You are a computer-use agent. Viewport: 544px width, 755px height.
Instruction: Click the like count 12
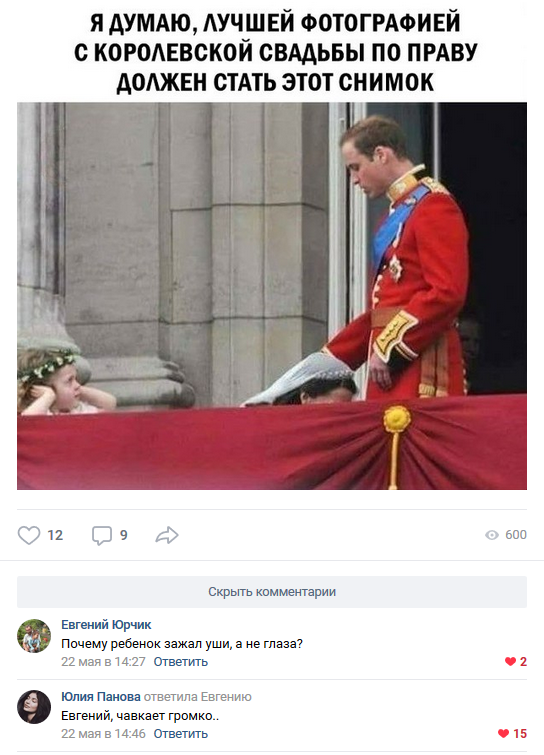coord(55,535)
